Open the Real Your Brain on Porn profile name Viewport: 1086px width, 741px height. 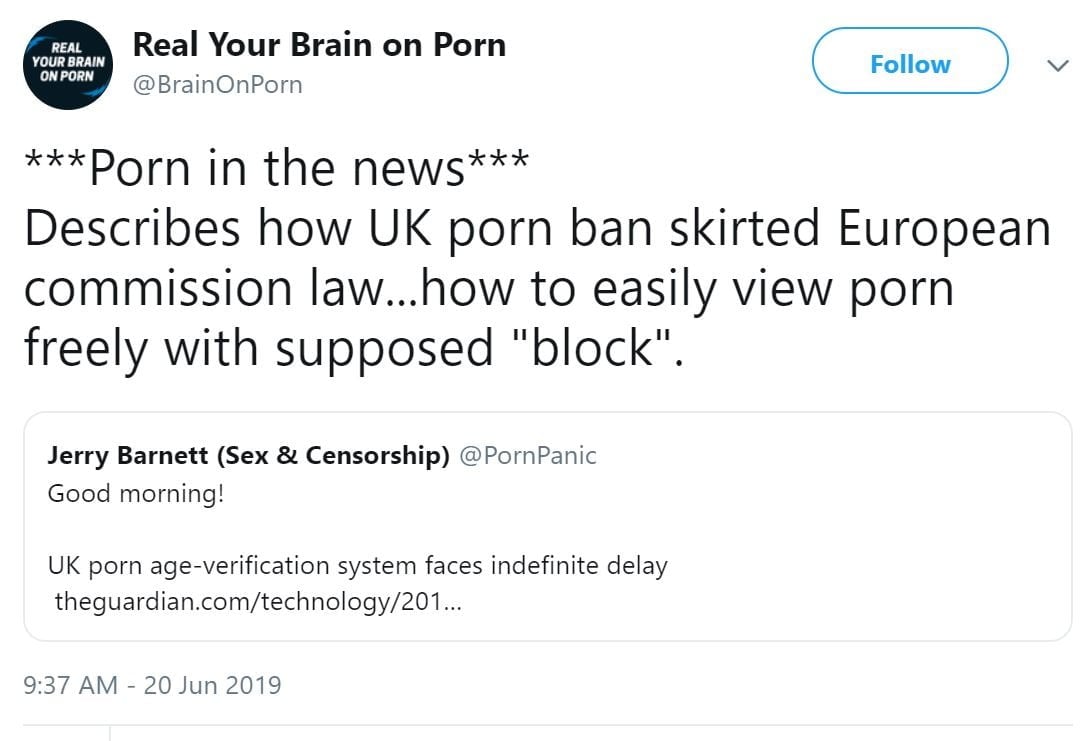tap(319, 45)
